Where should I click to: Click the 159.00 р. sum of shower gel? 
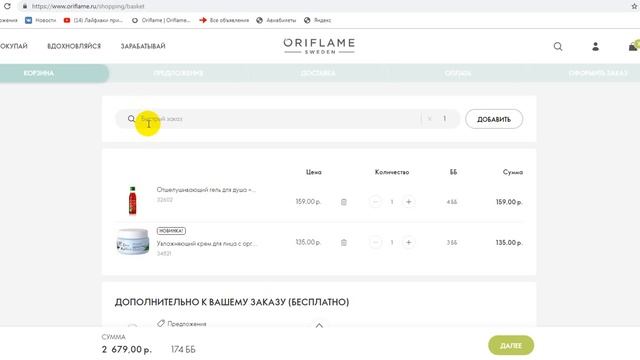(509, 202)
